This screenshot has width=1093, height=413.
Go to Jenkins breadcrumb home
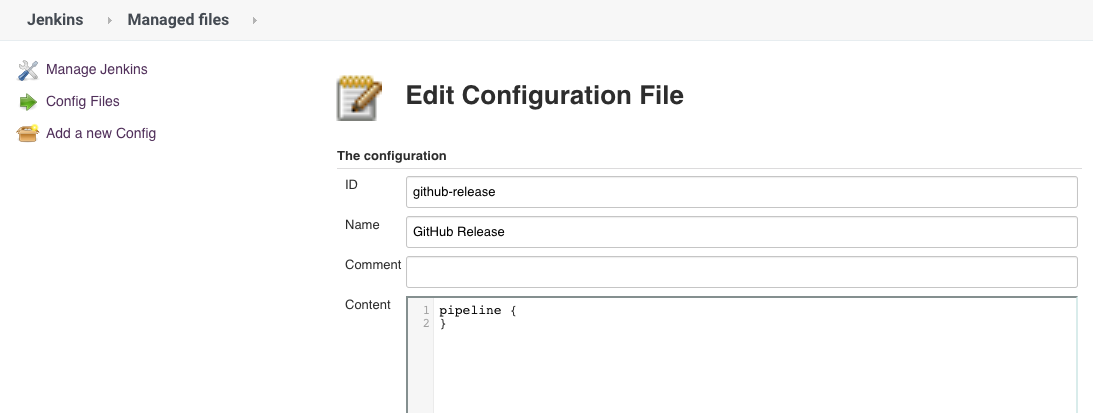pos(55,20)
